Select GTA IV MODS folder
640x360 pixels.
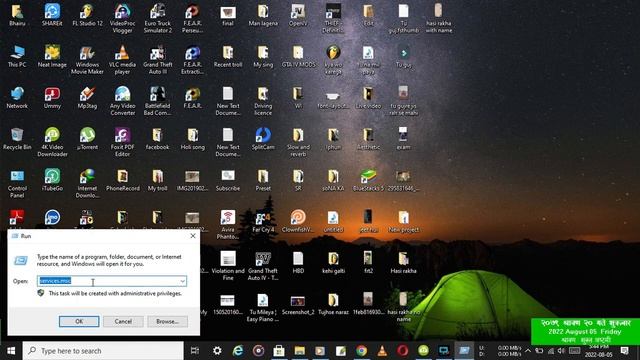298,56
